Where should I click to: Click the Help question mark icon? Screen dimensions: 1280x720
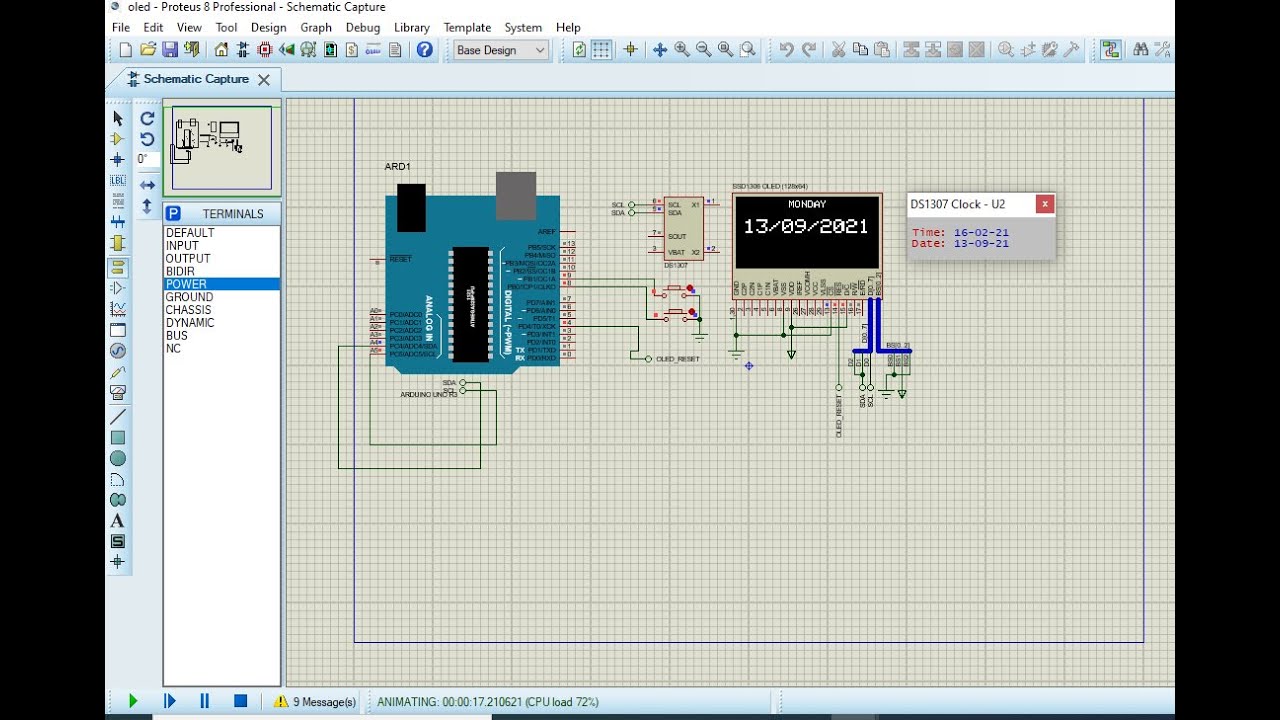(x=424, y=50)
